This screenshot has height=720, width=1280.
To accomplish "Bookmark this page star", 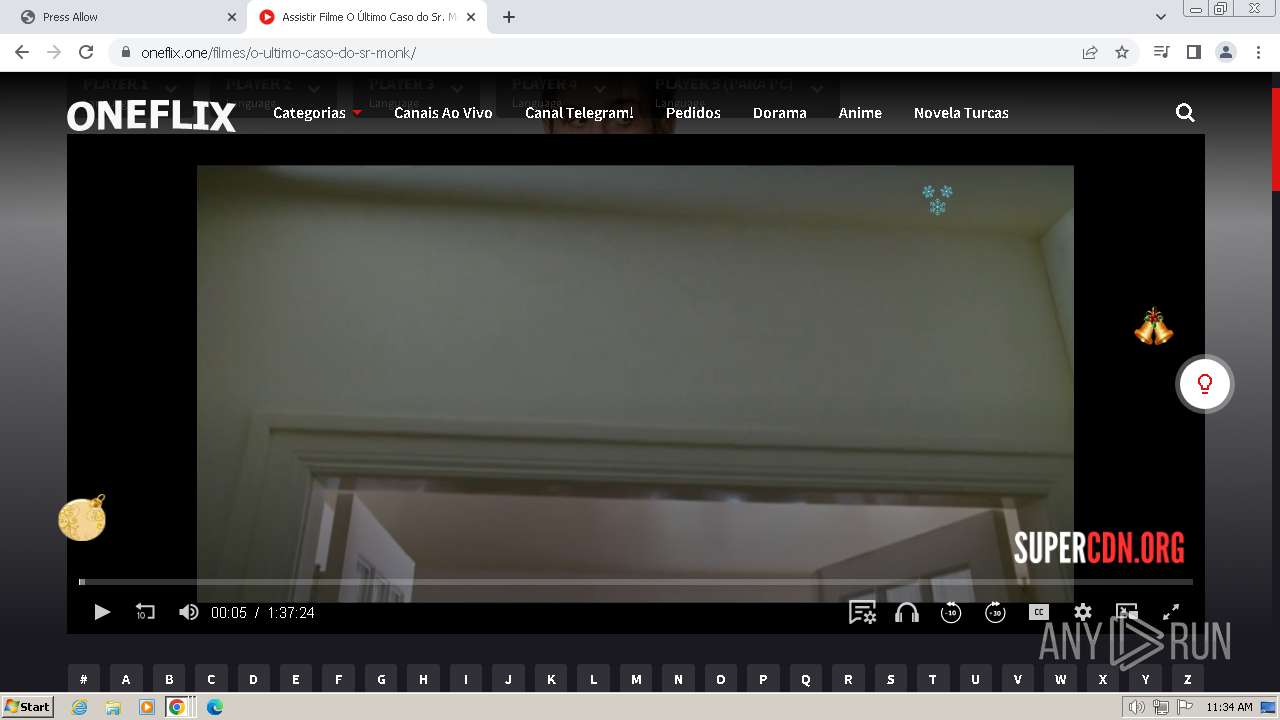I will point(1122,52).
